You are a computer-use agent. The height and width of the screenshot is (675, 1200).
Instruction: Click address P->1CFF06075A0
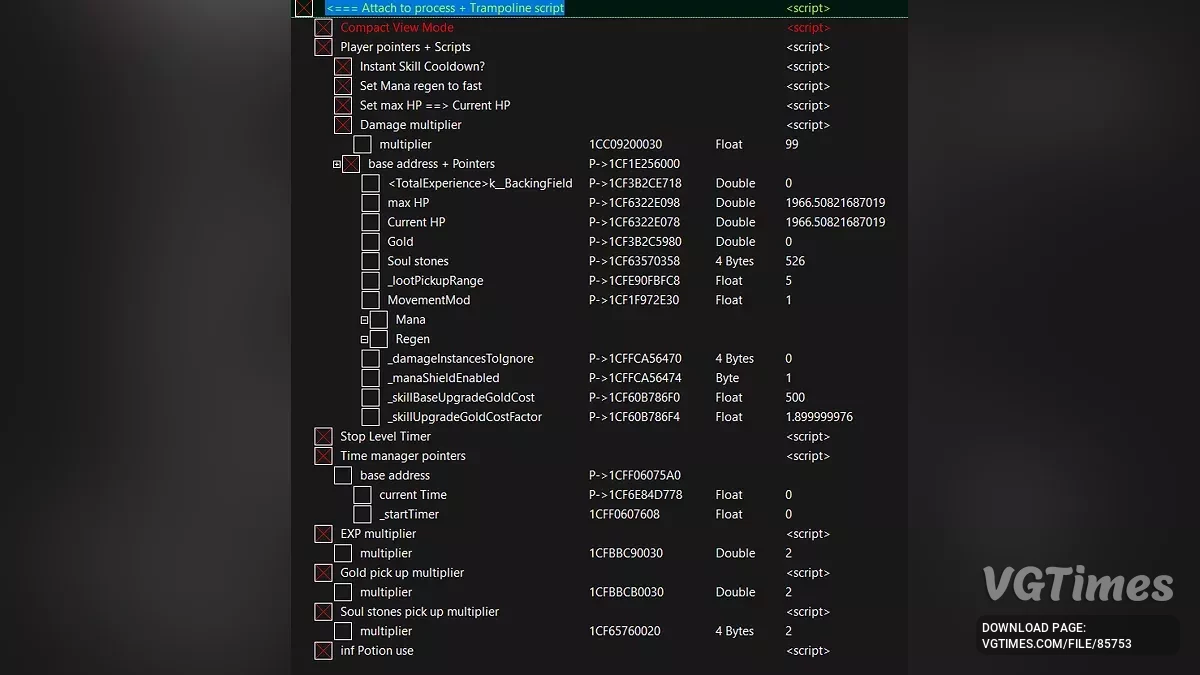tap(635, 476)
